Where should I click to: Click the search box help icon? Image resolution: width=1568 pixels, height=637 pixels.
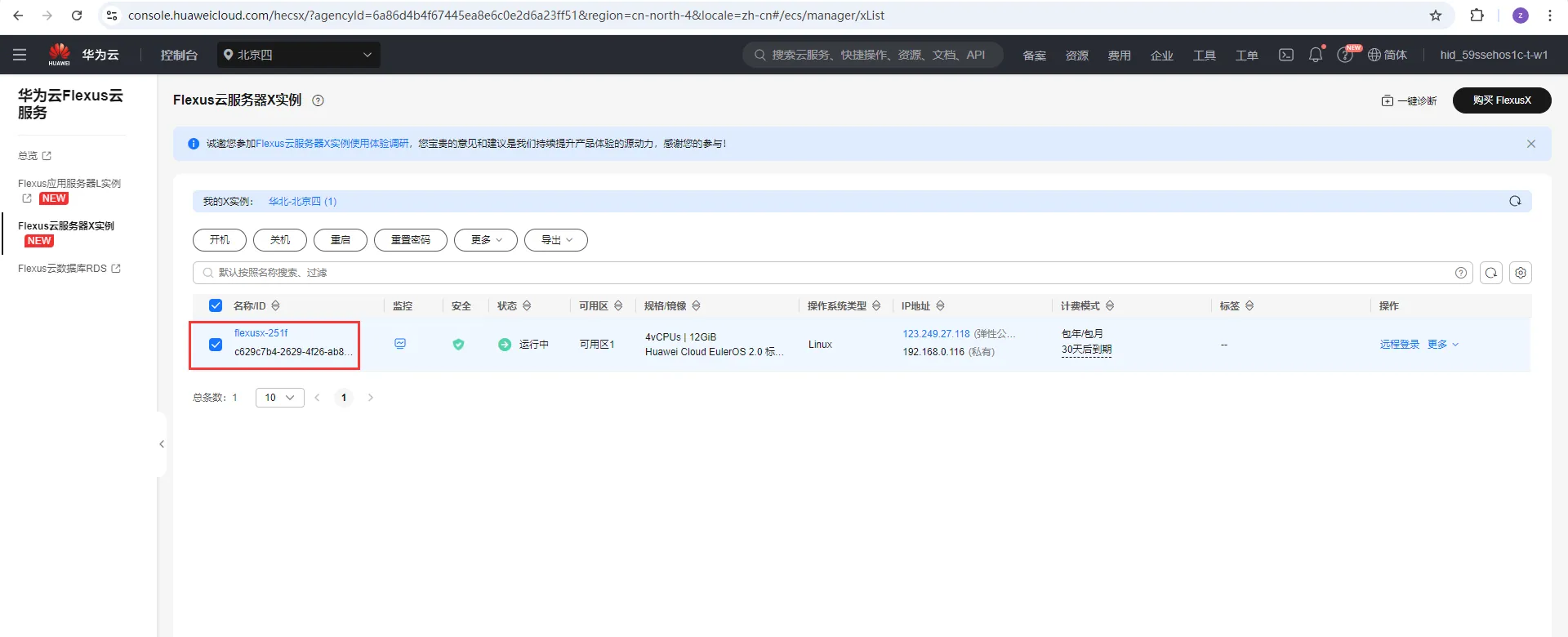click(1461, 273)
